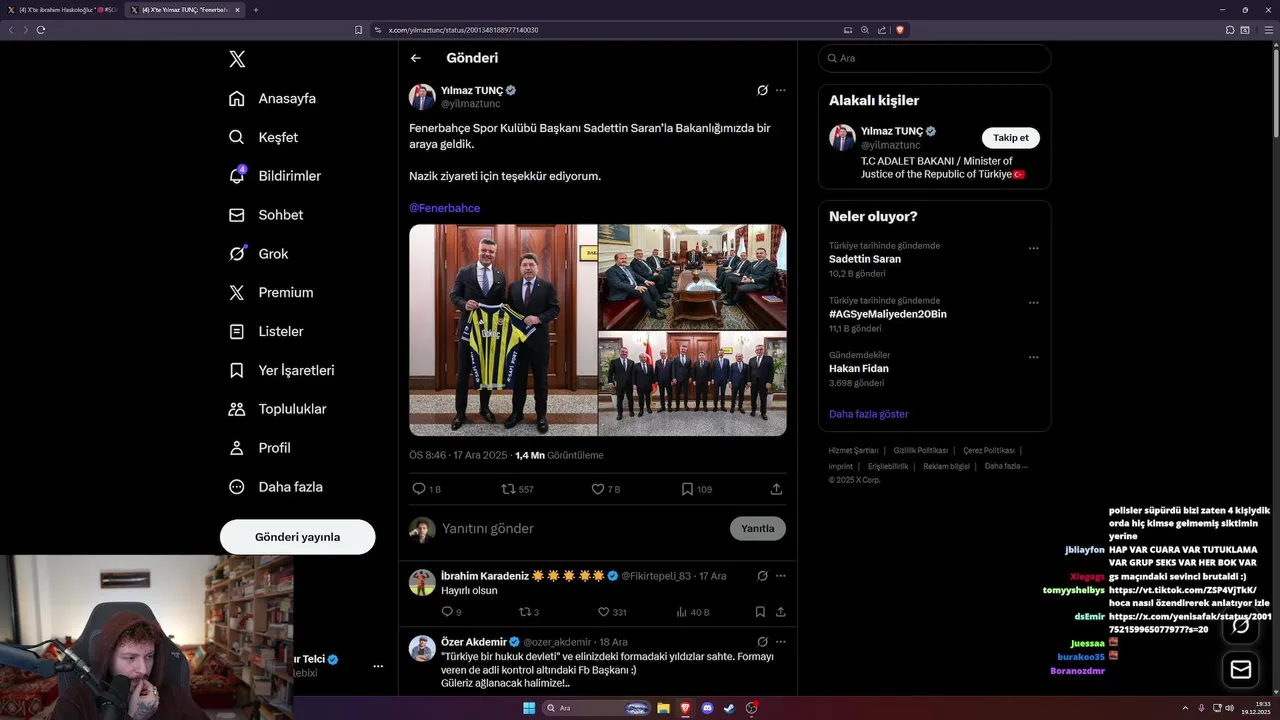Open more options on Özer Akdemir reply
The image size is (1280, 720).
(781, 641)
